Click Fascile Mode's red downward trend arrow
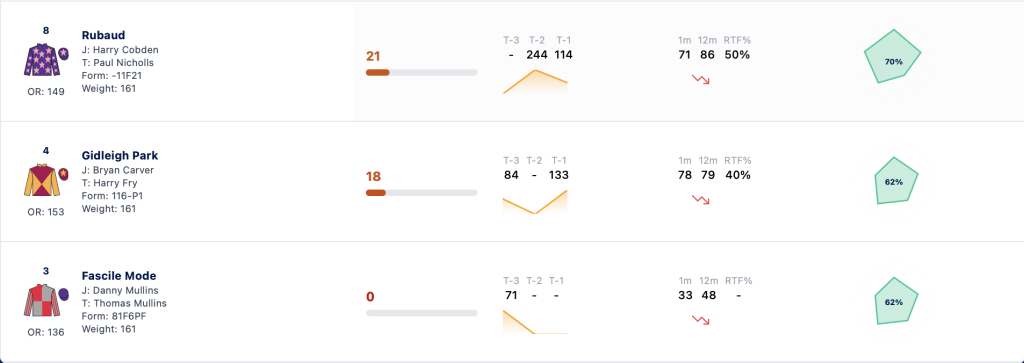This screenshot has height=363, width=1024. 701,320
